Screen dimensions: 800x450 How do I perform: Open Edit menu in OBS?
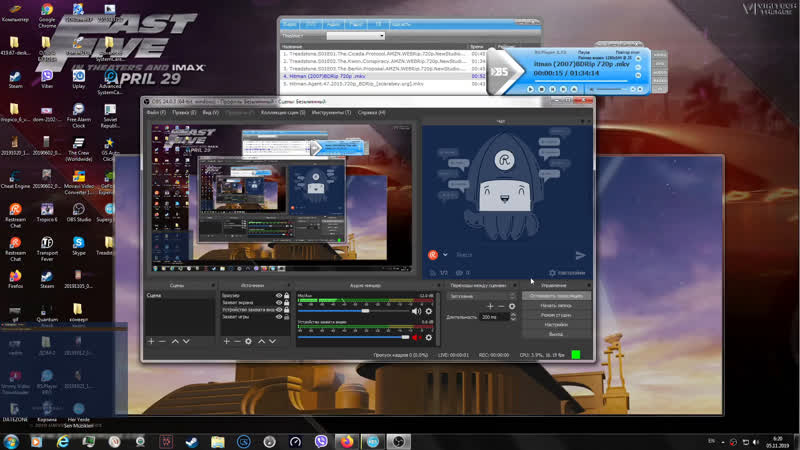pyautogui.click(x=184, y=112)
